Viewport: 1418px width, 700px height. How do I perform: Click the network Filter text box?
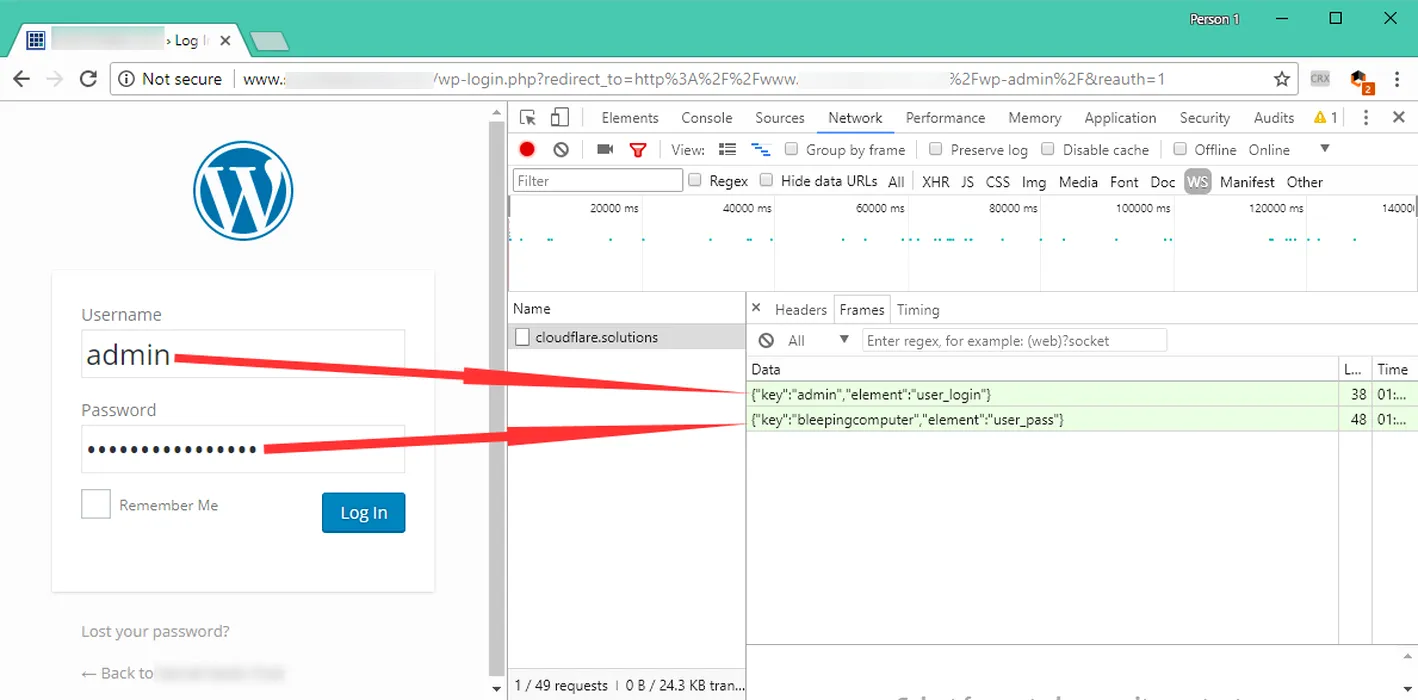[x=598, y=180]
